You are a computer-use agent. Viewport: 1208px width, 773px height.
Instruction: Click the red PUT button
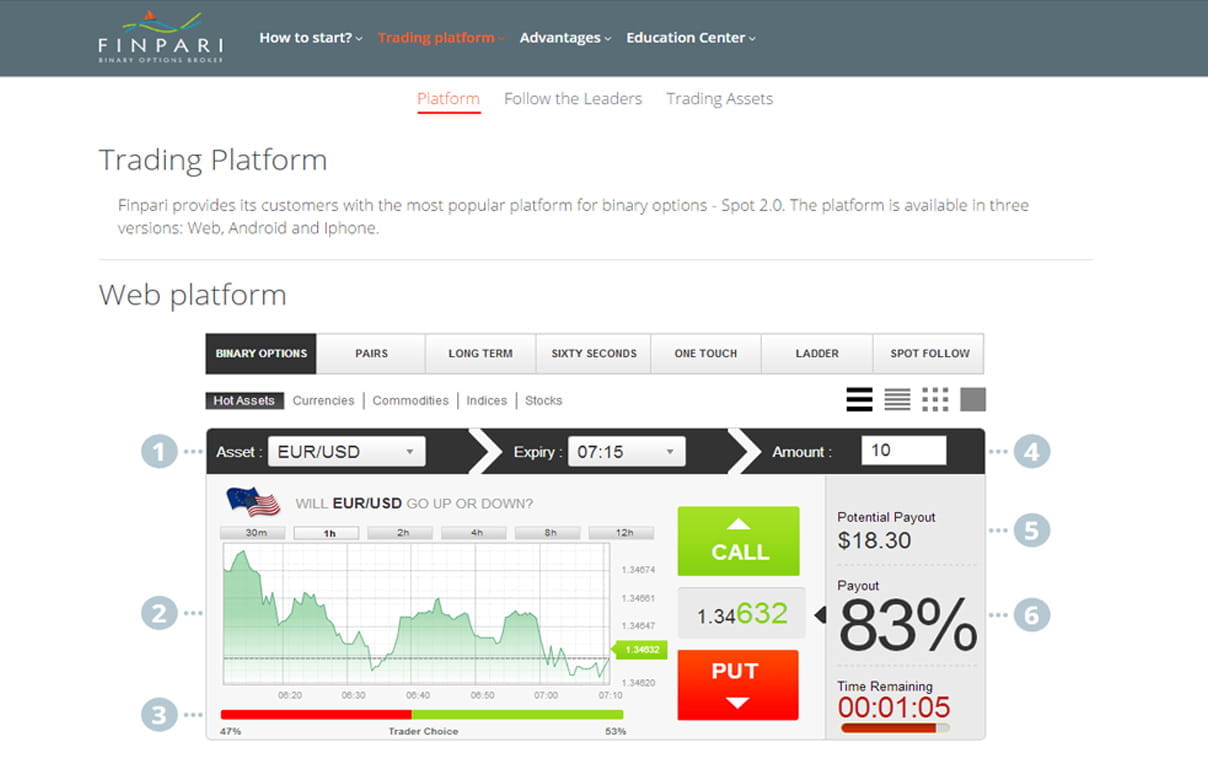(x=738, y=685)
